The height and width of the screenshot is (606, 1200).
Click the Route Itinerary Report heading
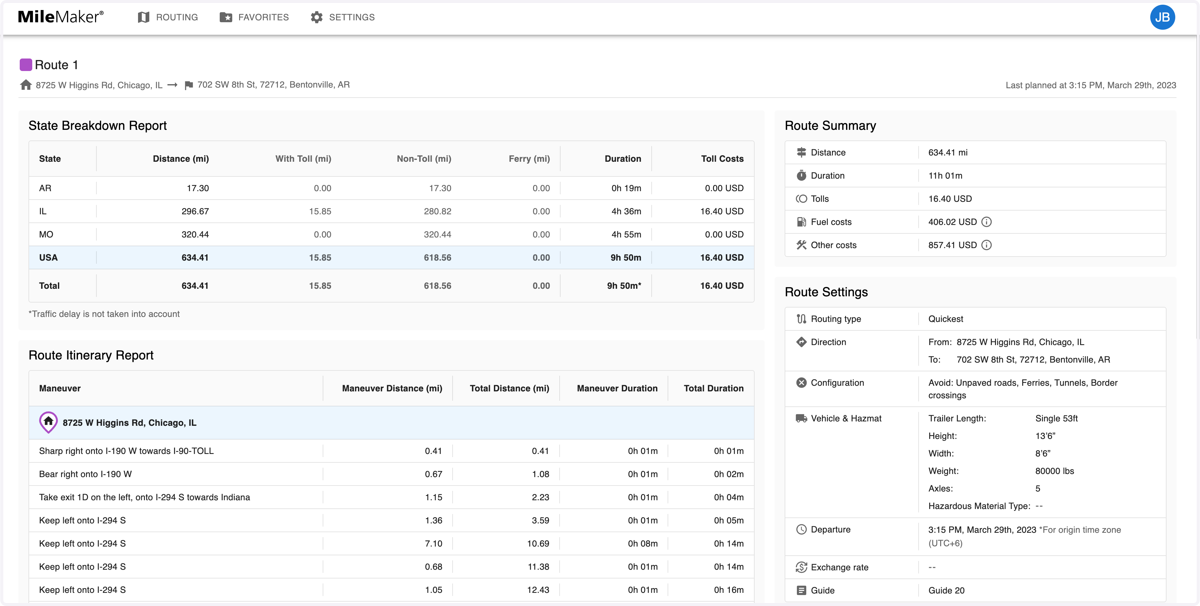click(x=91, y=355)
